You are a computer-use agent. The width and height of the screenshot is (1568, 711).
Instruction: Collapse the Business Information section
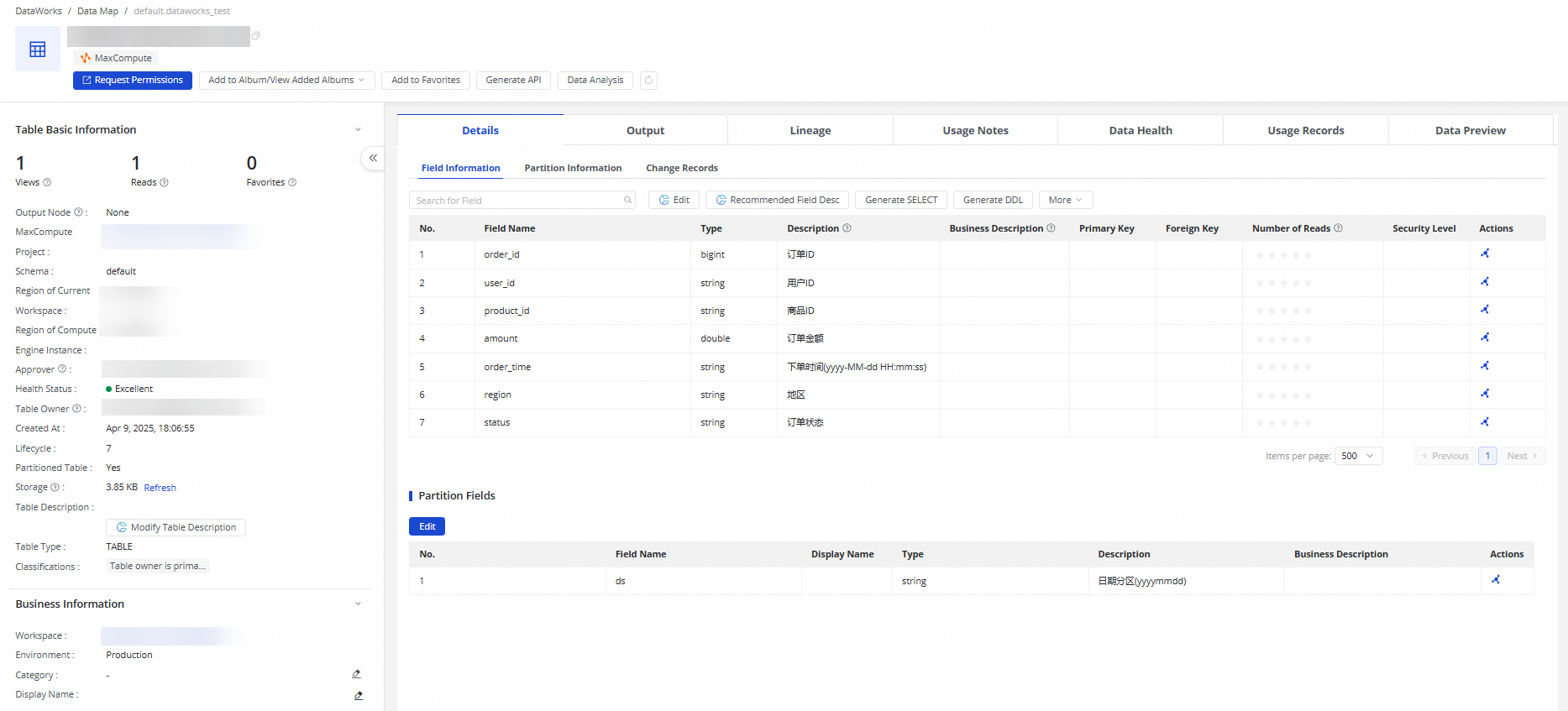click(358, 604)
